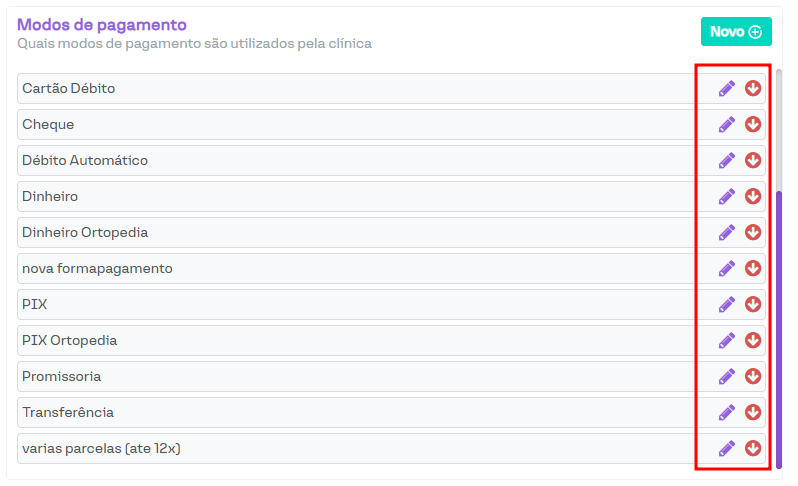Edit the Cheque payment mode

point(727,124)
